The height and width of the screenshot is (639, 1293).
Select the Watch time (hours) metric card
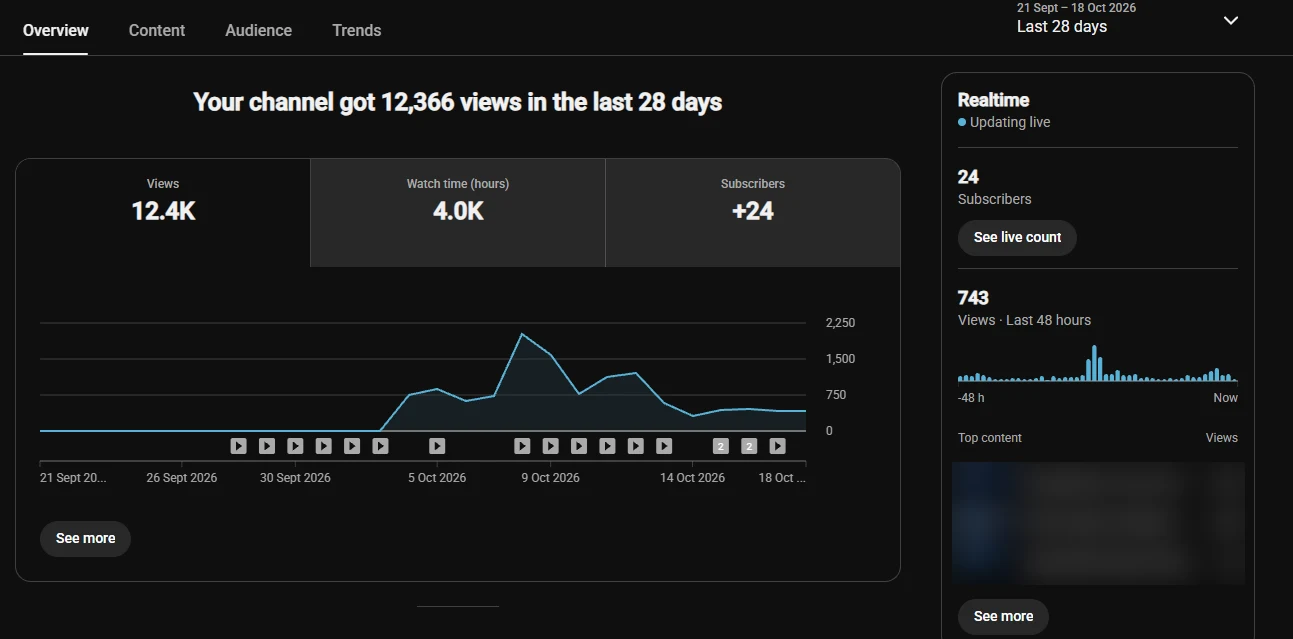458,213
